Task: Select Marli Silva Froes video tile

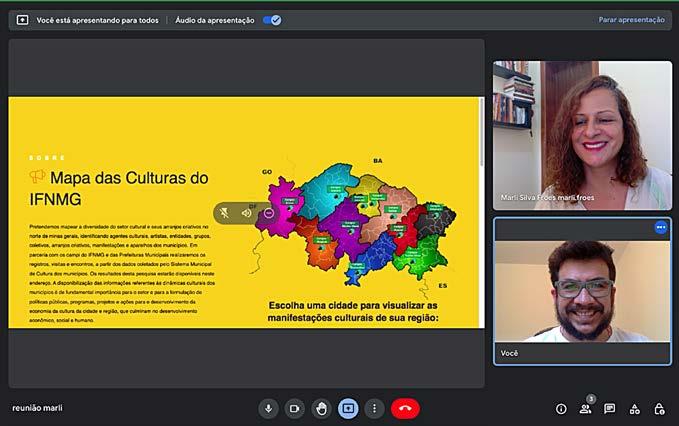Action: 582,135
